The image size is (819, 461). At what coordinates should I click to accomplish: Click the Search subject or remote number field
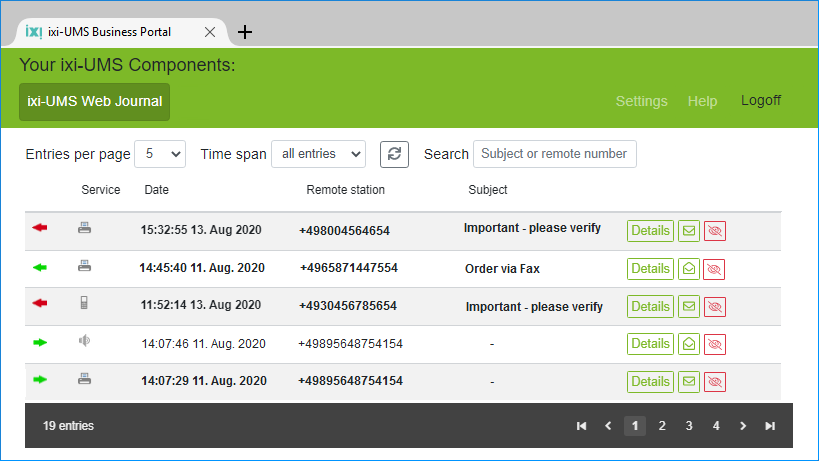point(554,154)
